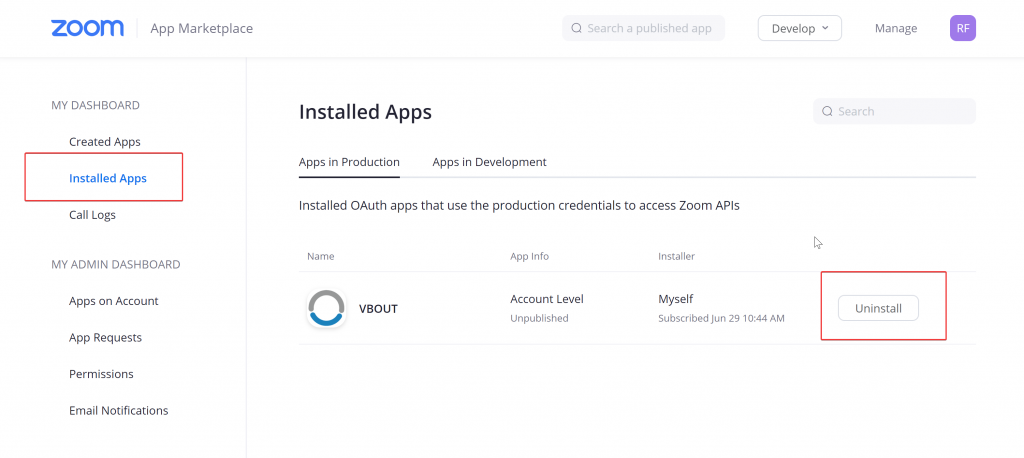1024x458 pixels.
Task: Switch to Apps in Production tab
Action: tap(349, 162)
